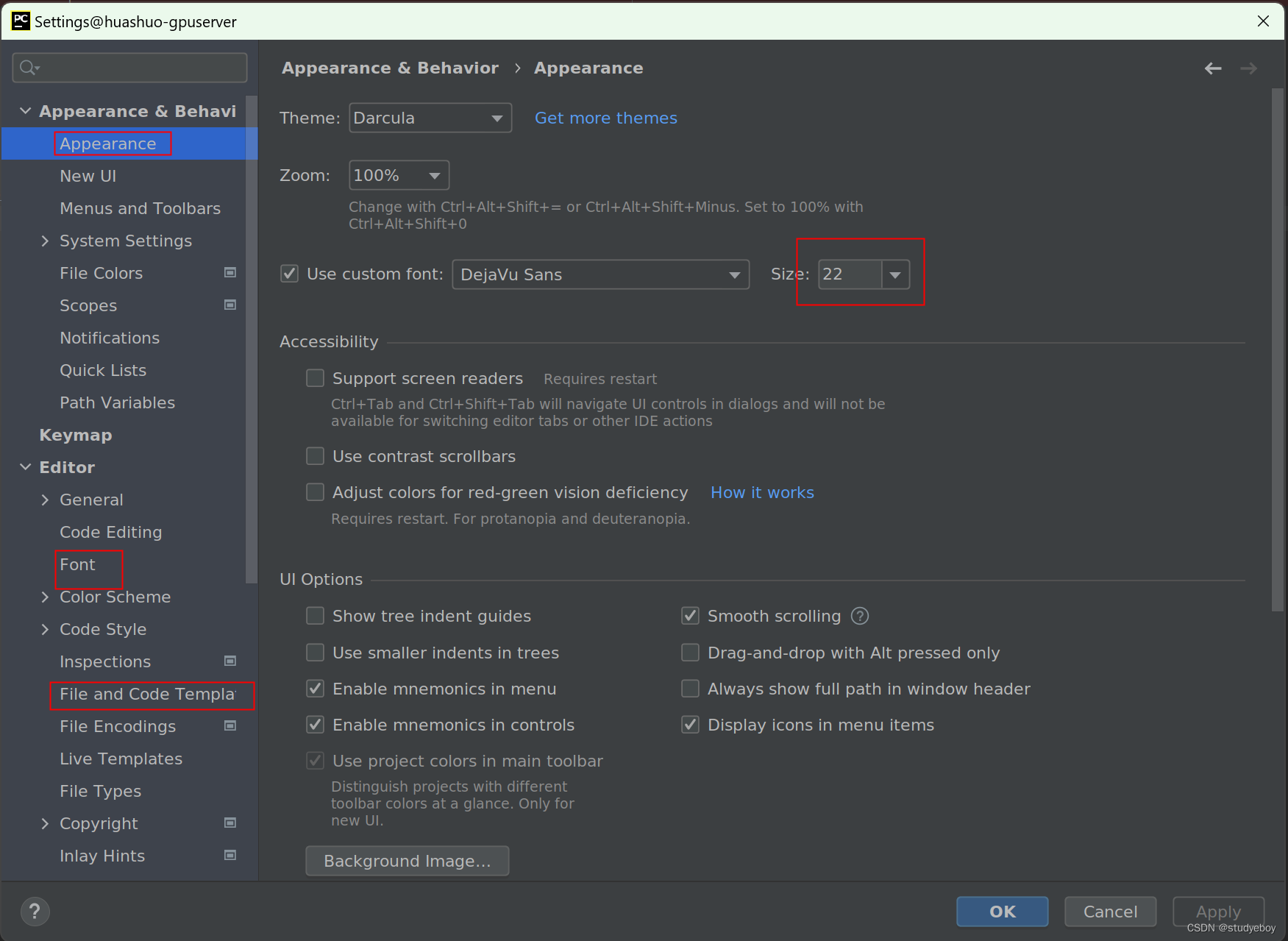Collapse the Appearance & Behavior section
This screenshot has height=941, width=1288.
(x=25, y=111)
